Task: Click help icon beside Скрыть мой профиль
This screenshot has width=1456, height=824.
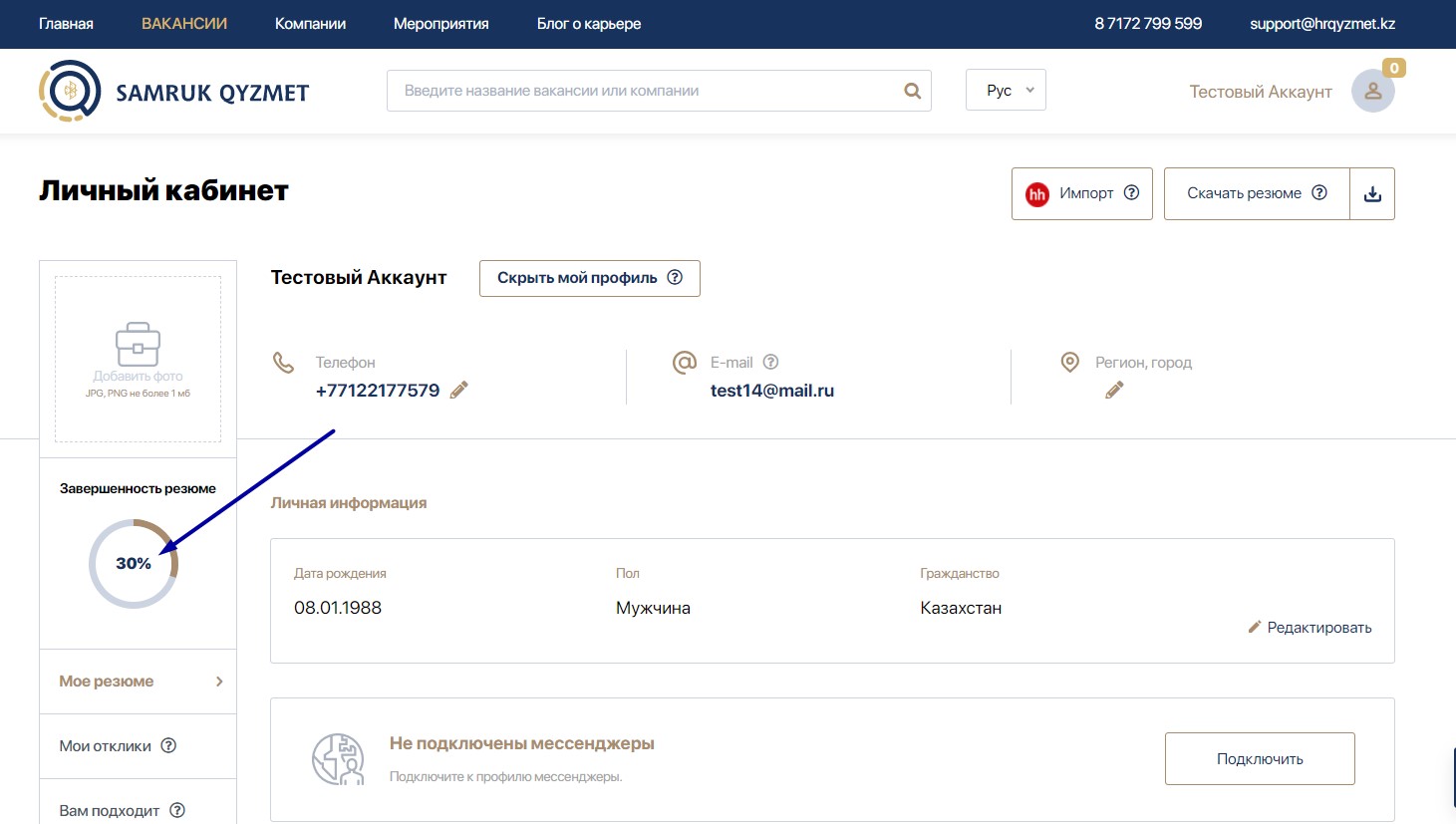Action: (675, 278)
